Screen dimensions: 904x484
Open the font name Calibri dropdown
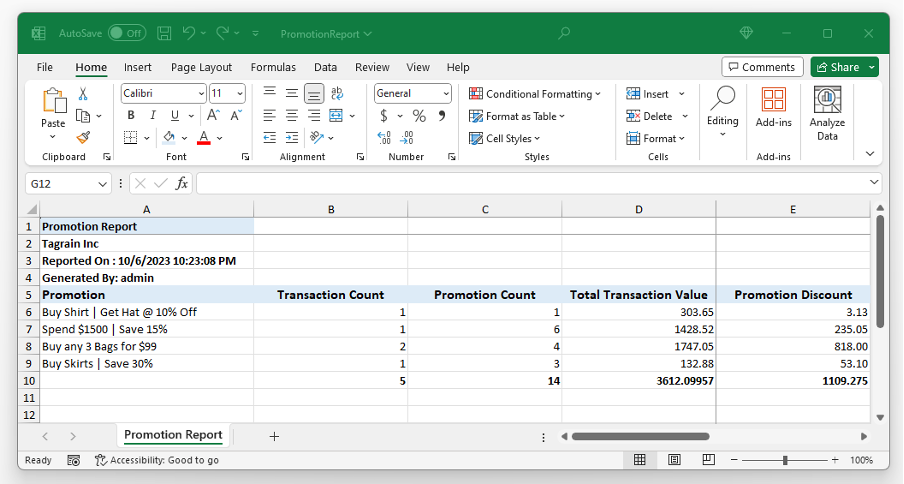coord(199,93)
